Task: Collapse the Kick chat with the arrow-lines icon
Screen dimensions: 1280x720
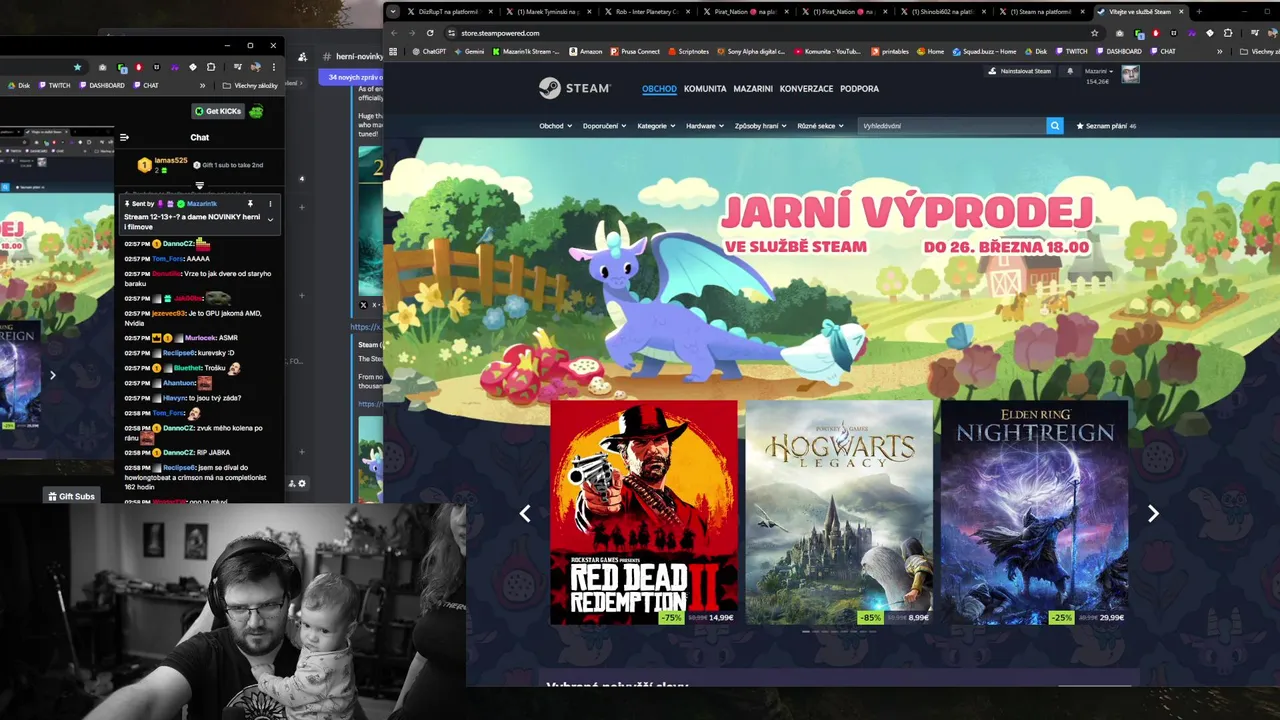Action: pos(124,137)
